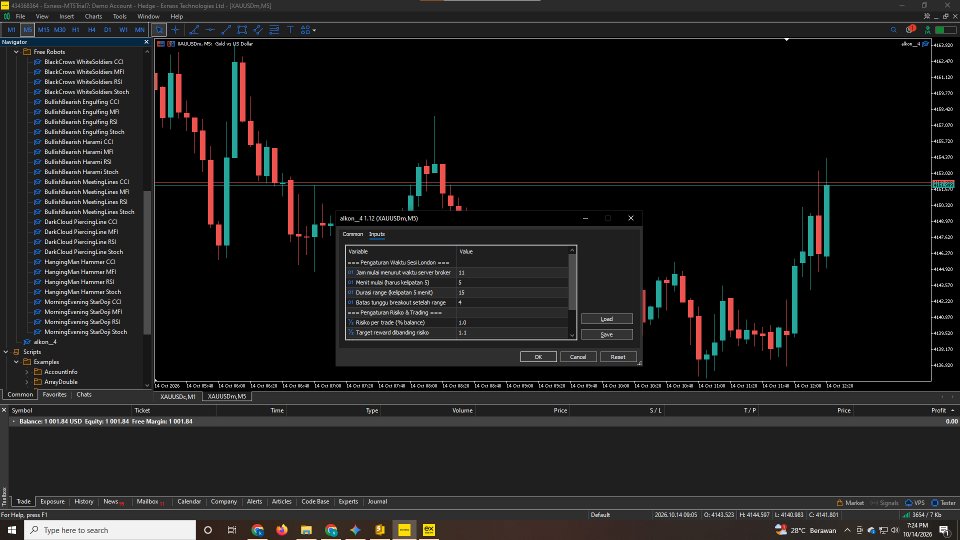Open Task View on taskbar
960x540 pixels.
(231, 530)
